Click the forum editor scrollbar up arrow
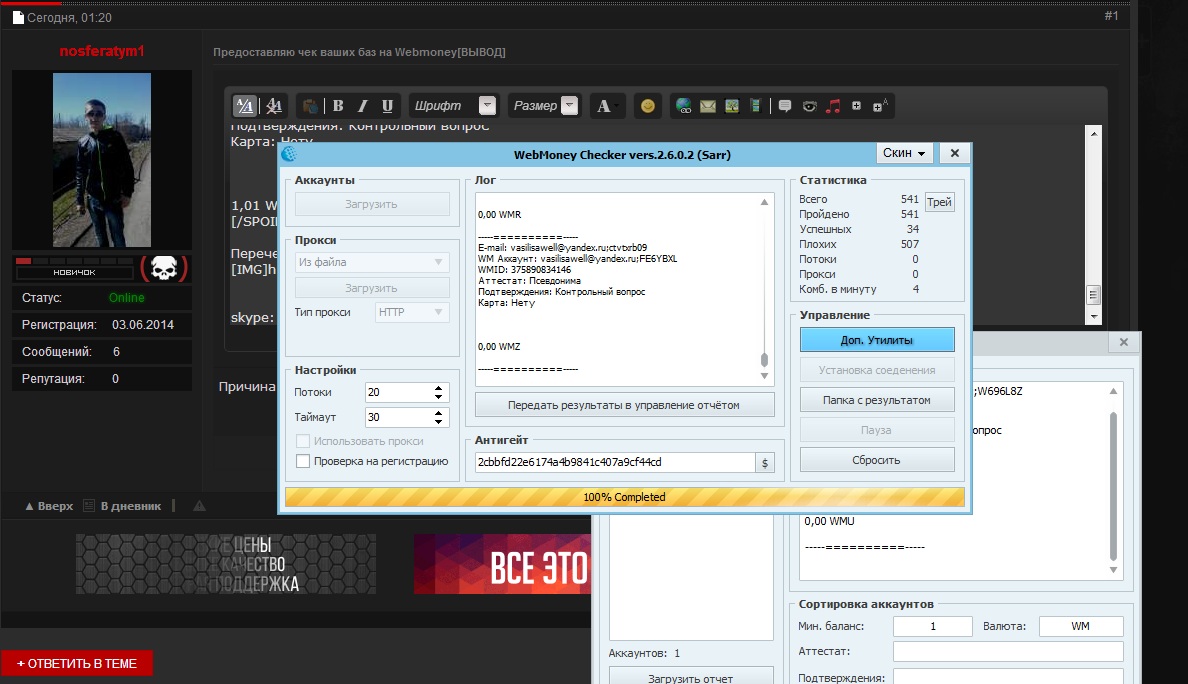The image size is (1188, 684). point(1093,133)
